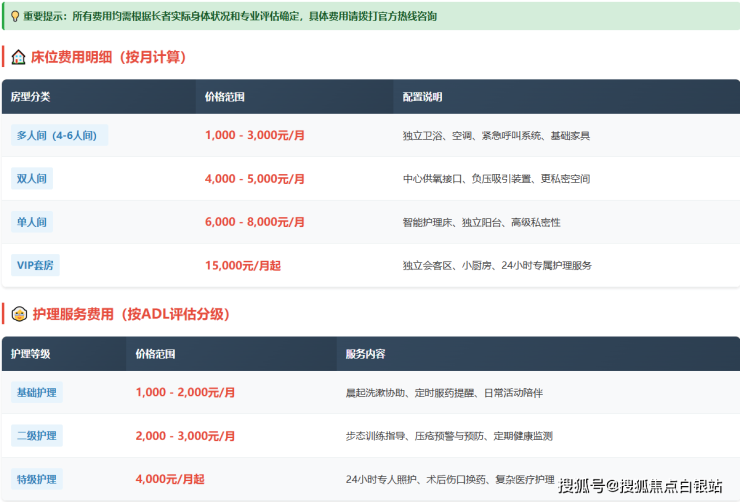Screen dimensions: 740x502
Task: Select the 多人间 (4-6人间) room tag
Action: pyautogui.click(x=59, y=135)
